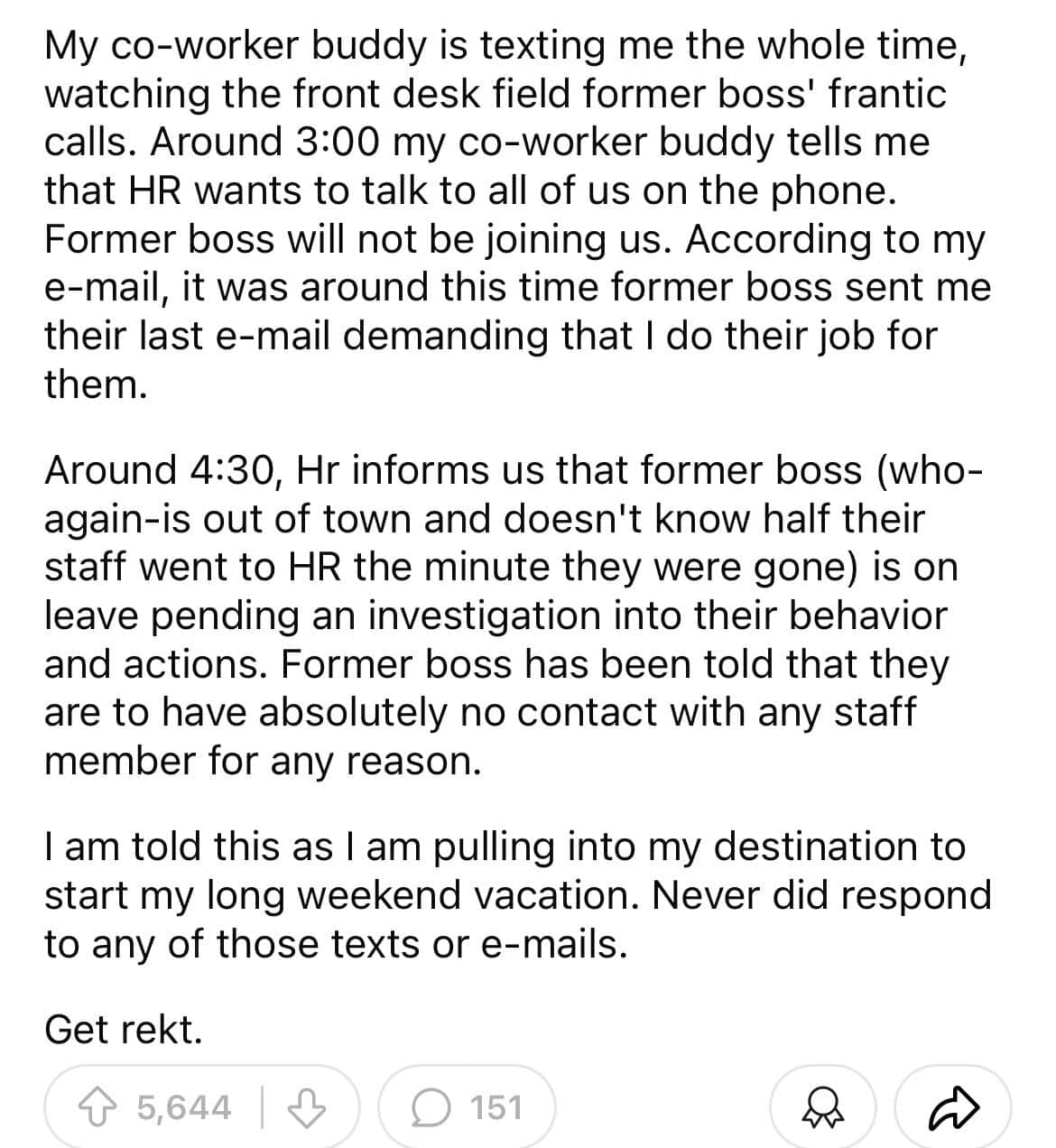Give an award using the ribbon icon

click(x=820, y=1107)
